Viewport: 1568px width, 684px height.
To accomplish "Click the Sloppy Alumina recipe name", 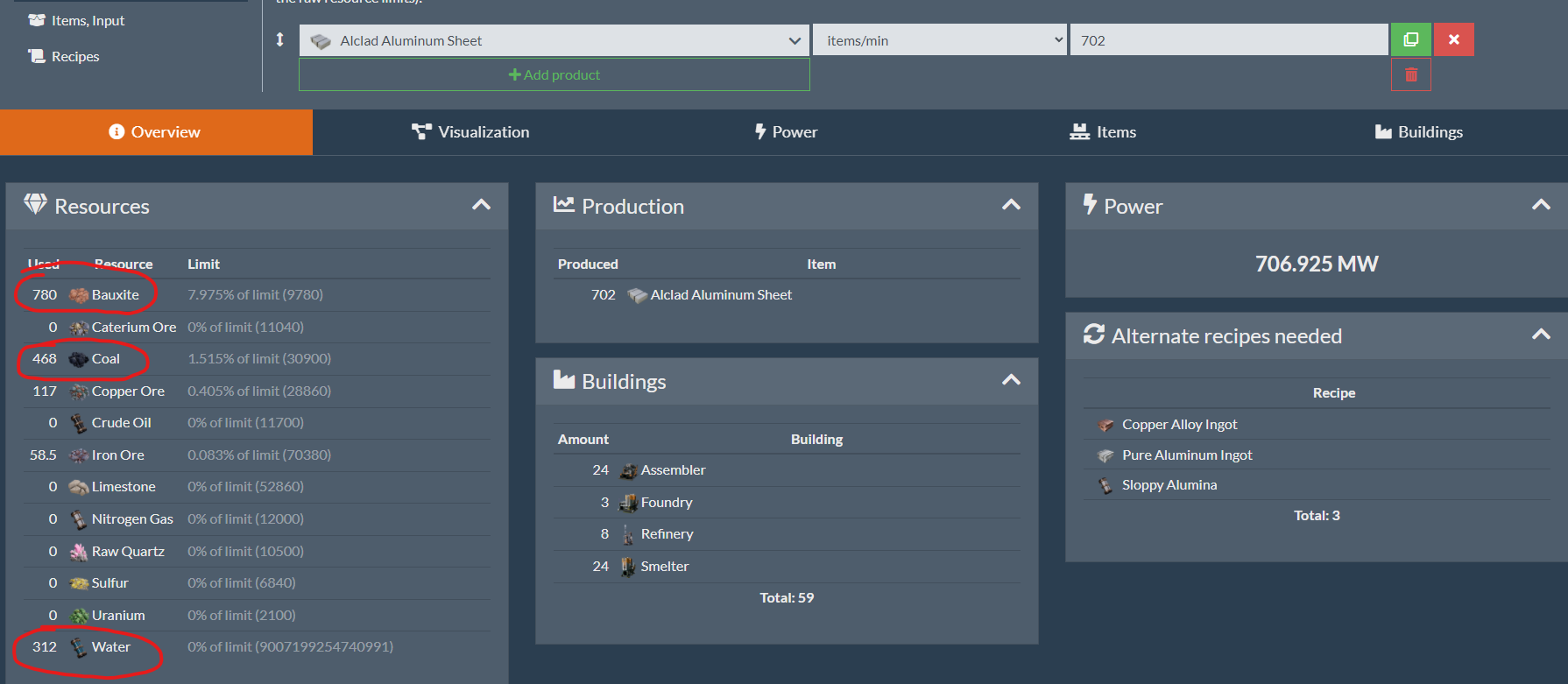I will (x=1169, y=485).
